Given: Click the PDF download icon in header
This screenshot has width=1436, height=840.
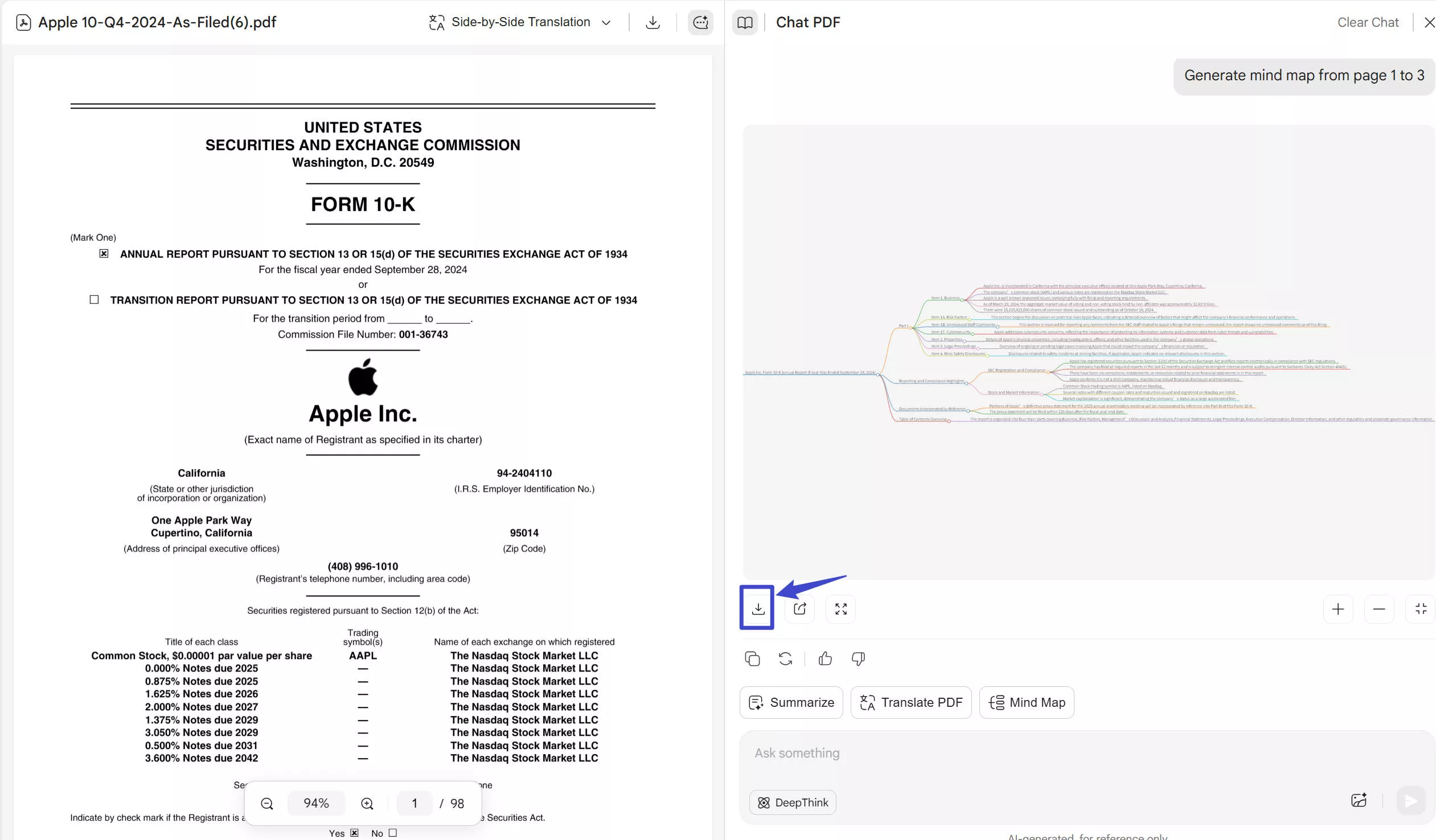Looking at the screenshot, I should [x=653, y=22].
